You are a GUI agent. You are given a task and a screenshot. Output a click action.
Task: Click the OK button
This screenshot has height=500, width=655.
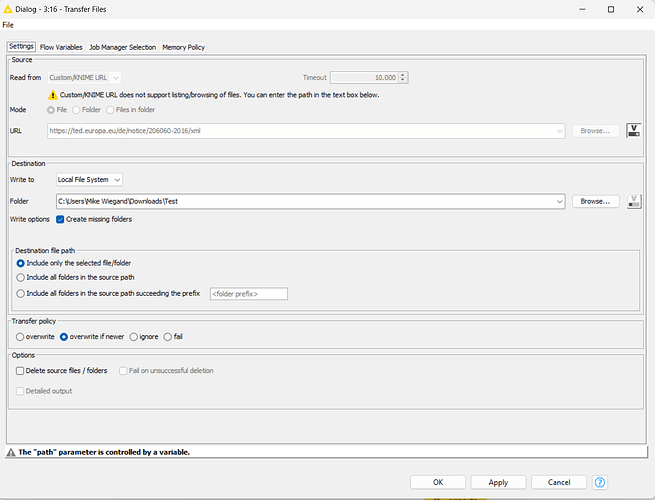tap(438, 482)
